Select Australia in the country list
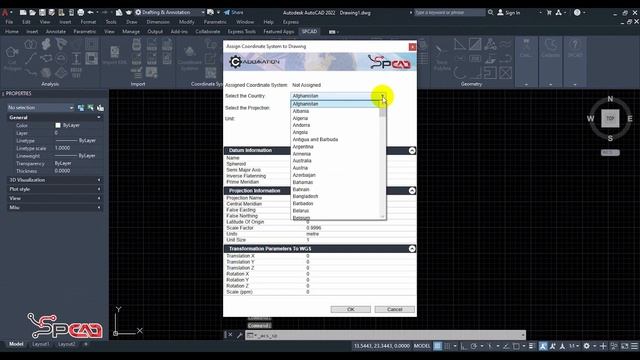 point(302,161)
